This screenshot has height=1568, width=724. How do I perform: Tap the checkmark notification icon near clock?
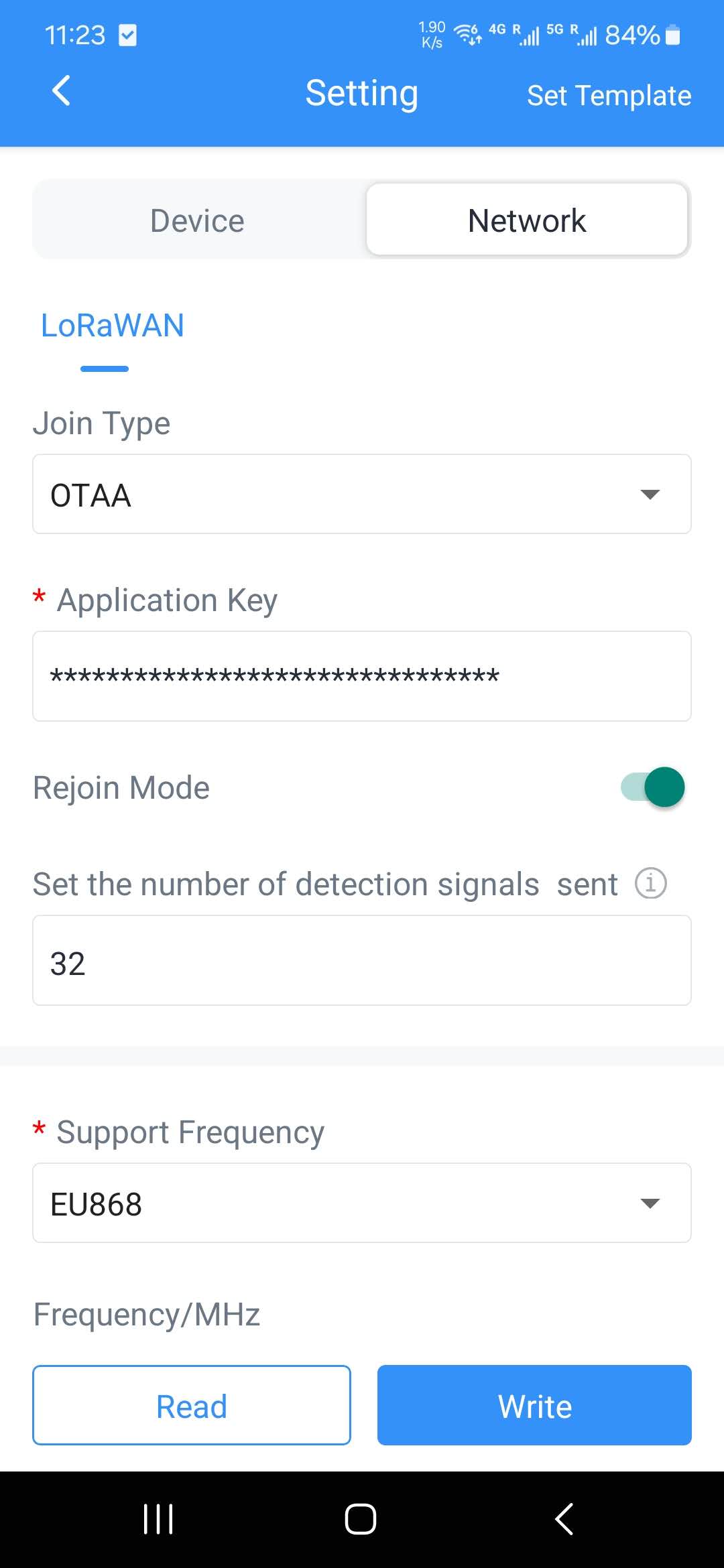[127, 35]
